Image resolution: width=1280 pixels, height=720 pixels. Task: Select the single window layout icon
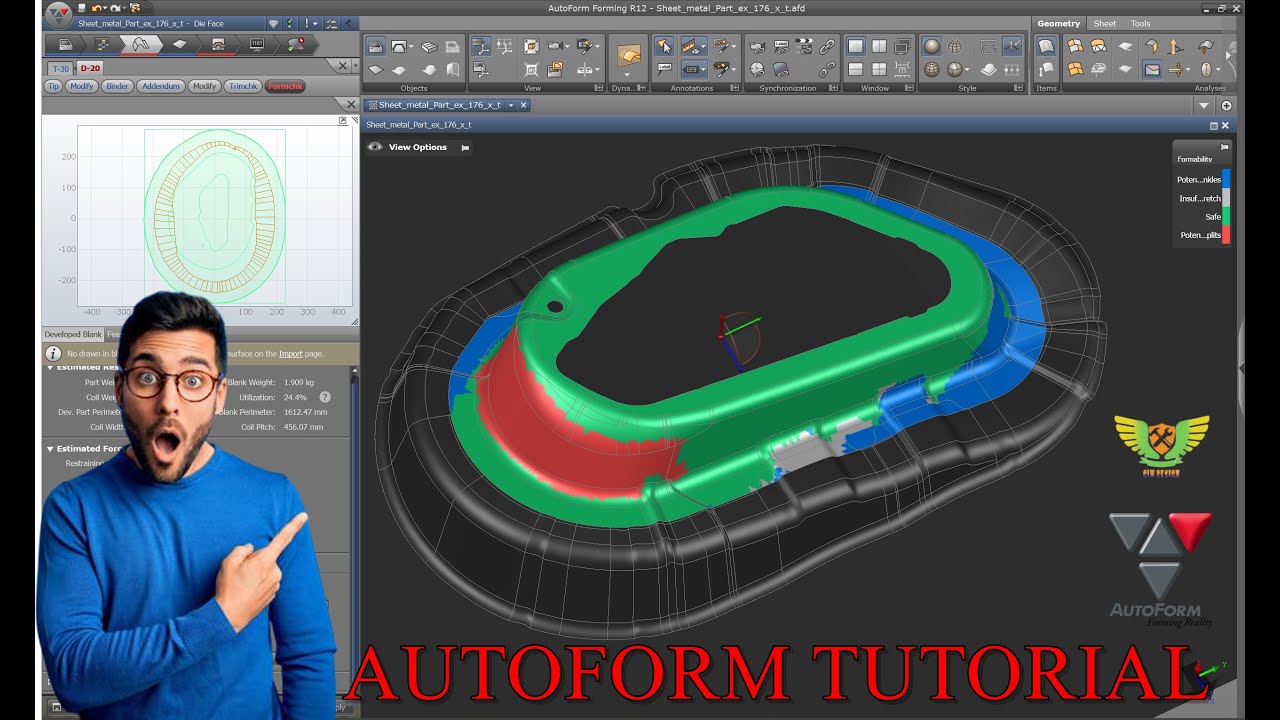[855, 46]
